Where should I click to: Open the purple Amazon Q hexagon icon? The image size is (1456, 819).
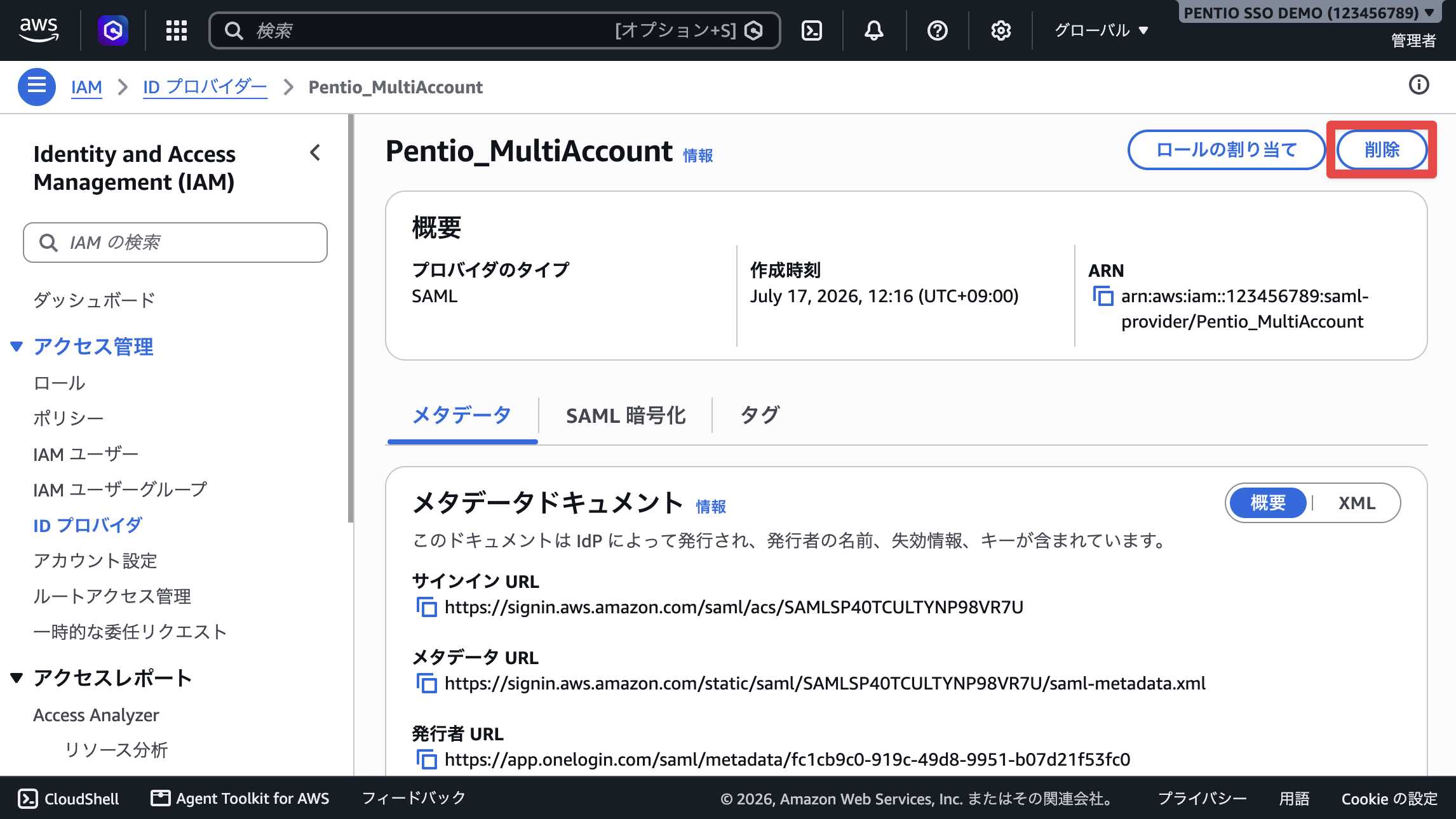click(113, 30)
